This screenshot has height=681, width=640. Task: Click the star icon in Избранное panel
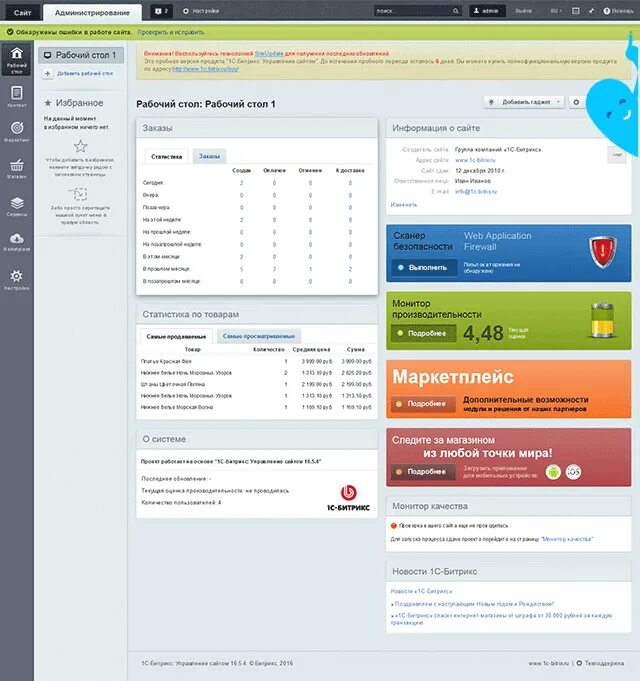pos(80,146)
